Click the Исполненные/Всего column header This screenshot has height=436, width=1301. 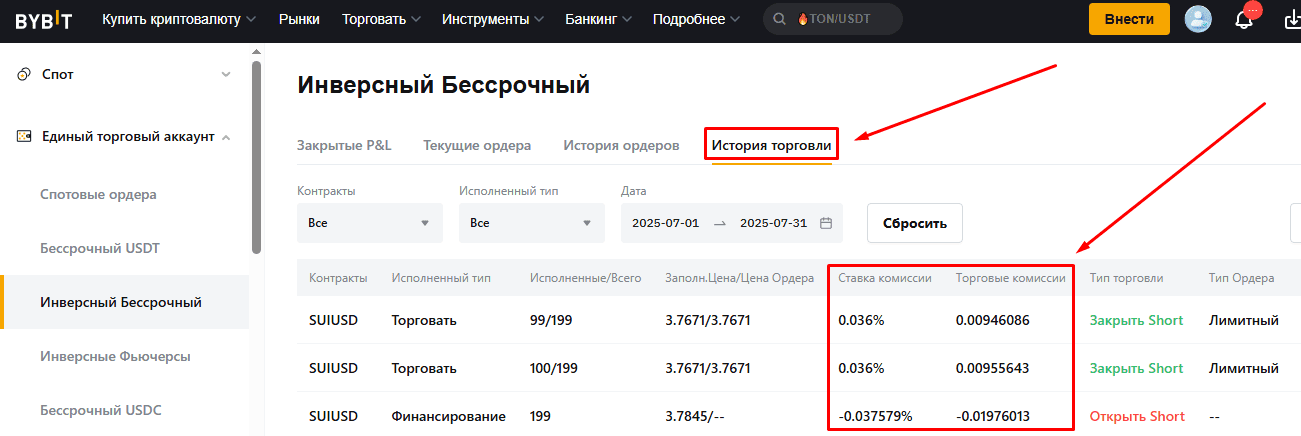tap(585, 278)
